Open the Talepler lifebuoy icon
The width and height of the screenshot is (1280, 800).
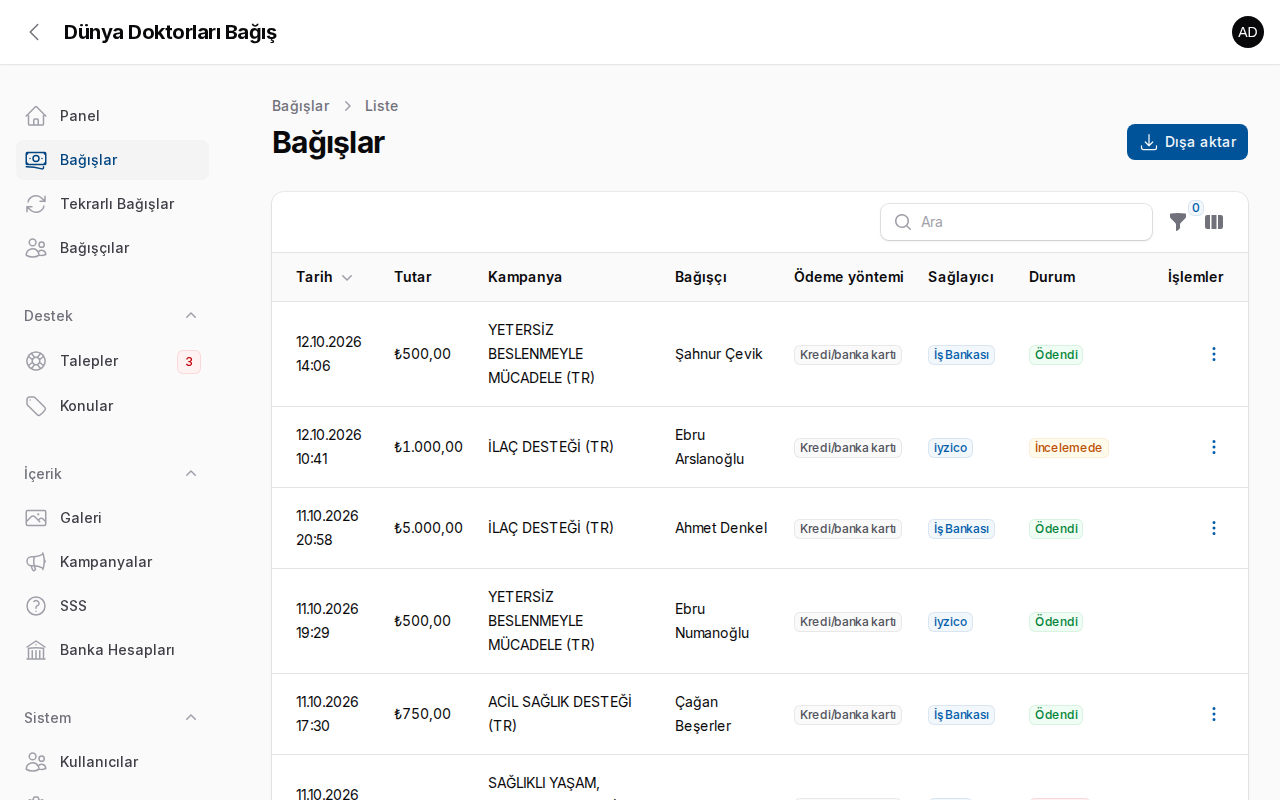point(36,361)
